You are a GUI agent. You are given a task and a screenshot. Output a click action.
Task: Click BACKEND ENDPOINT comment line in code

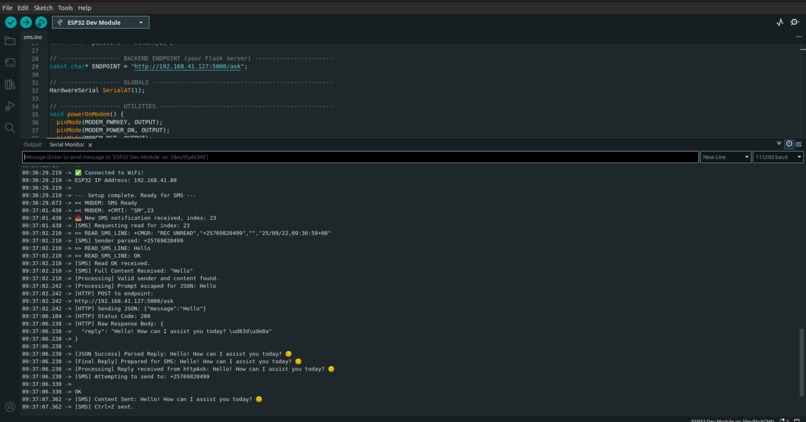pos(191,58)
